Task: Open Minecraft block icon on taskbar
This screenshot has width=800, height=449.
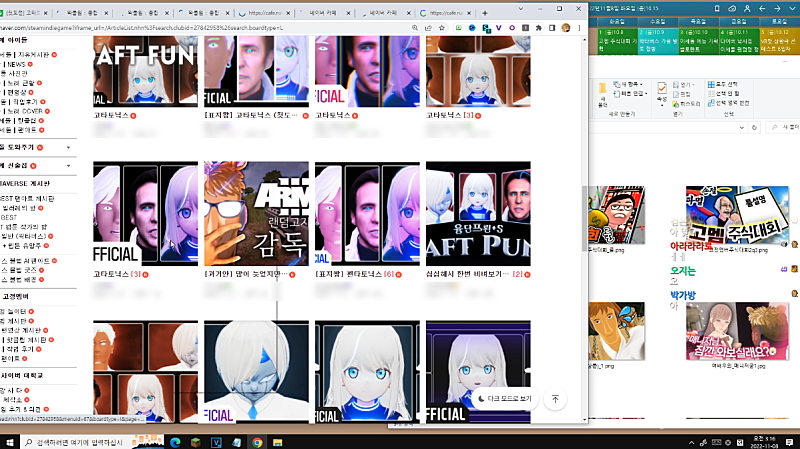Action: click(x=195, y=442)
